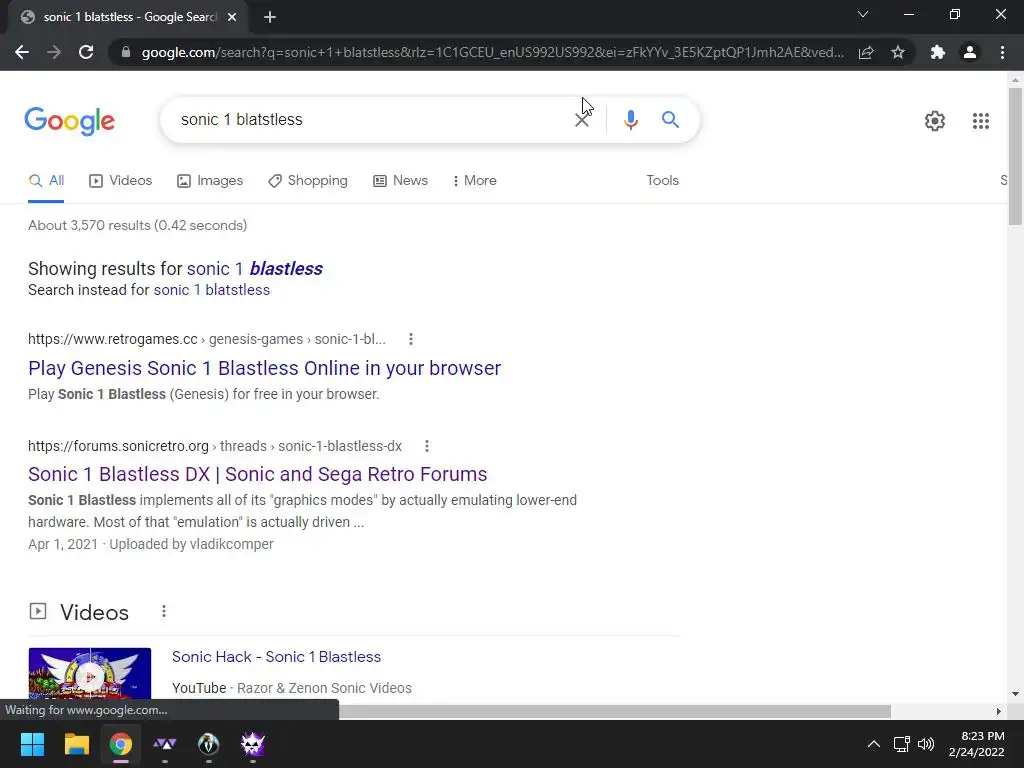Share this page icon in address bar
The width and height of the screenshot is (1024, 768).
pyautogui.click(x=866, y=52)
